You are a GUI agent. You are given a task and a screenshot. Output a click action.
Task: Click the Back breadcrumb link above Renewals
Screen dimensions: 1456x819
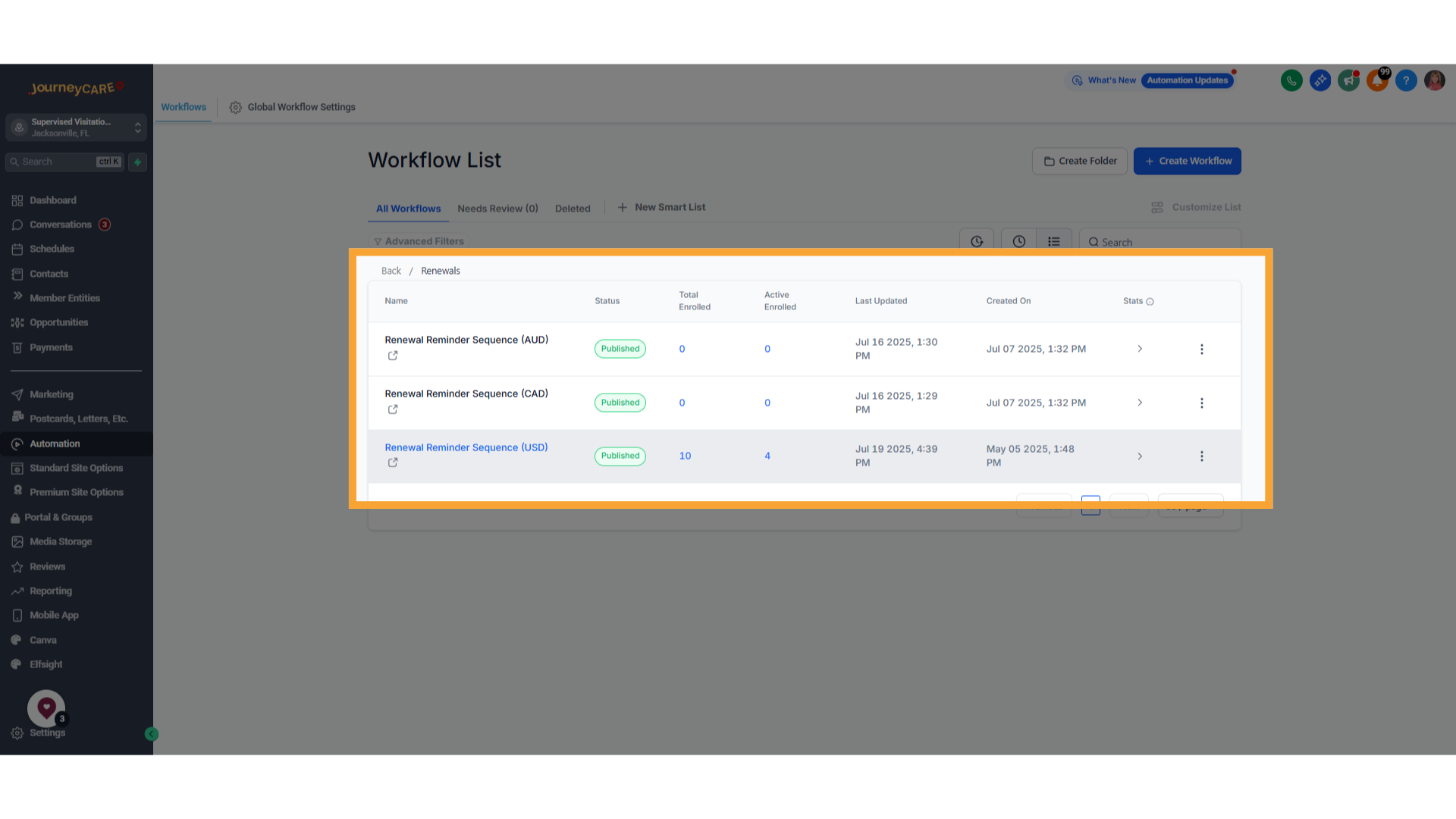[x=391, y=271]
